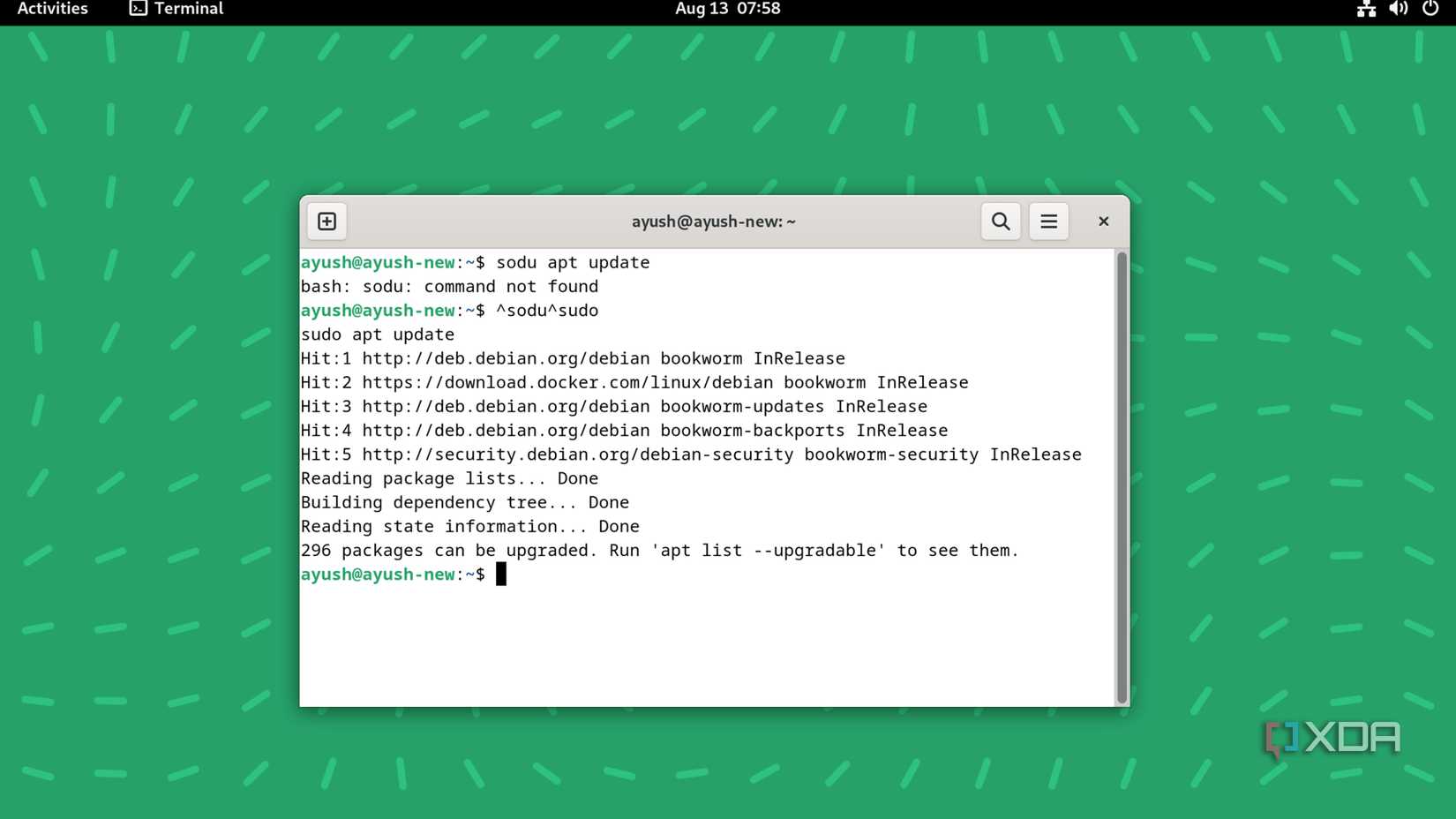Image resolution: width=1456 pixels, height=819 pixels.
Task: Open the Terminal menu in top bar
Action: coord(175,9)
